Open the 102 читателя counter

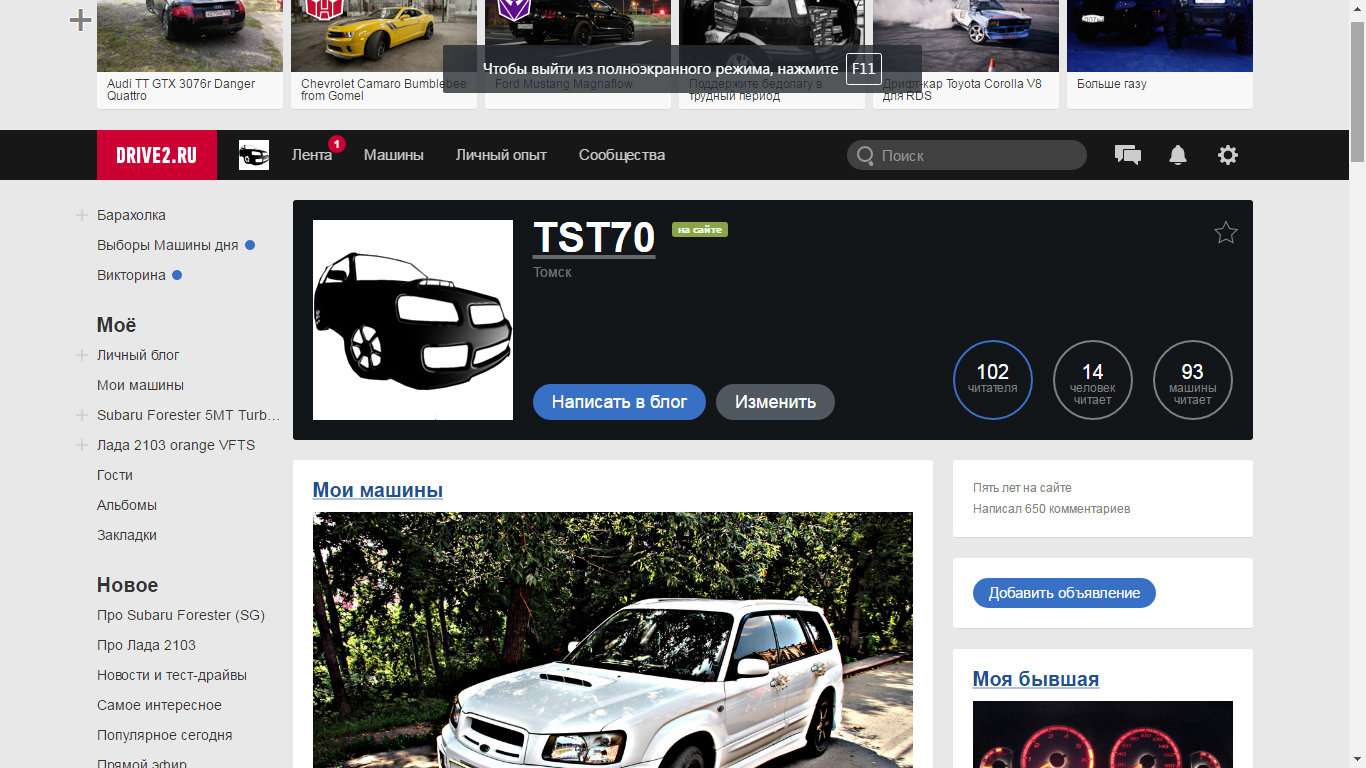click(x=993, y=380)
